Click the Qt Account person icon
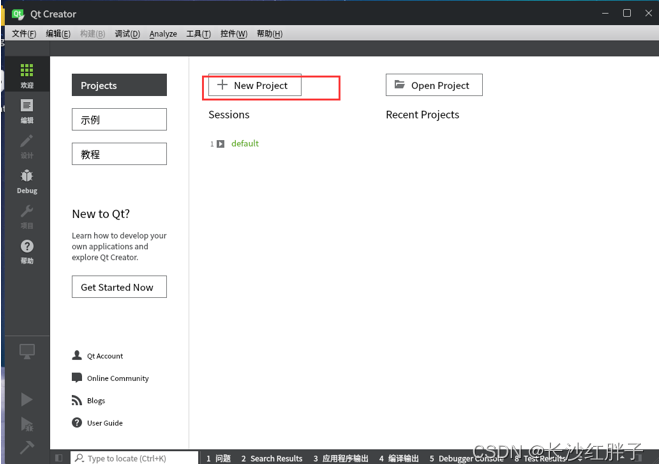Viewport: 659px width, 471px height. pos(76,355)
